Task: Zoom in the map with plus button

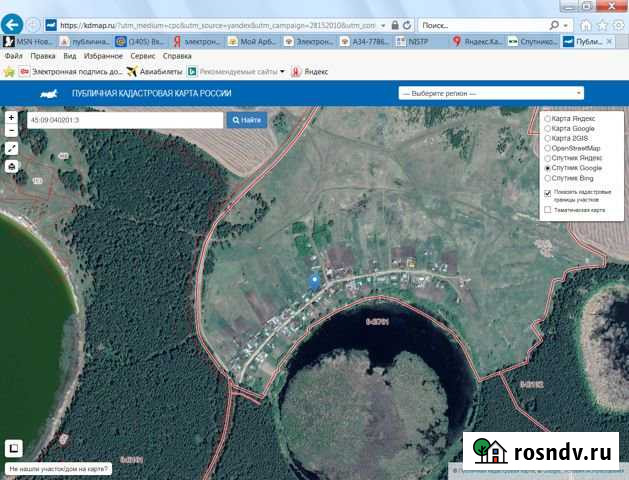Action: coord(11,117)
